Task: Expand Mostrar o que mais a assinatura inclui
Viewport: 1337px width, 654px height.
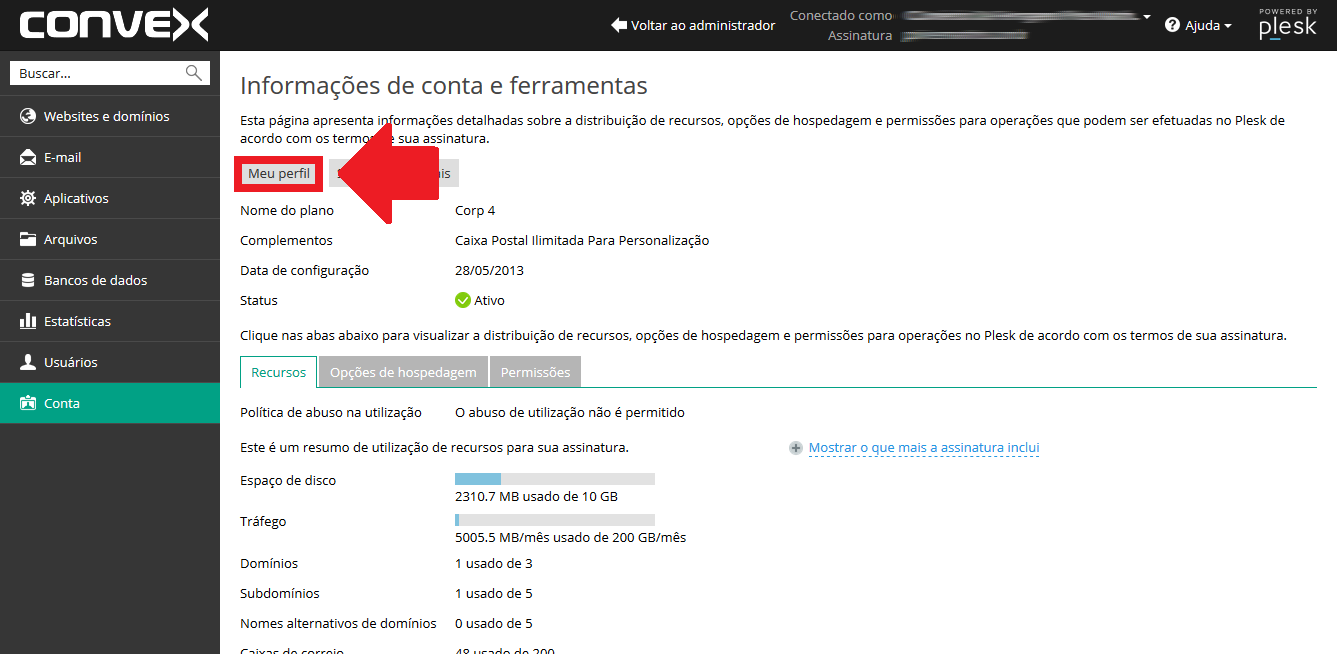Action: (x=924, y=448)
